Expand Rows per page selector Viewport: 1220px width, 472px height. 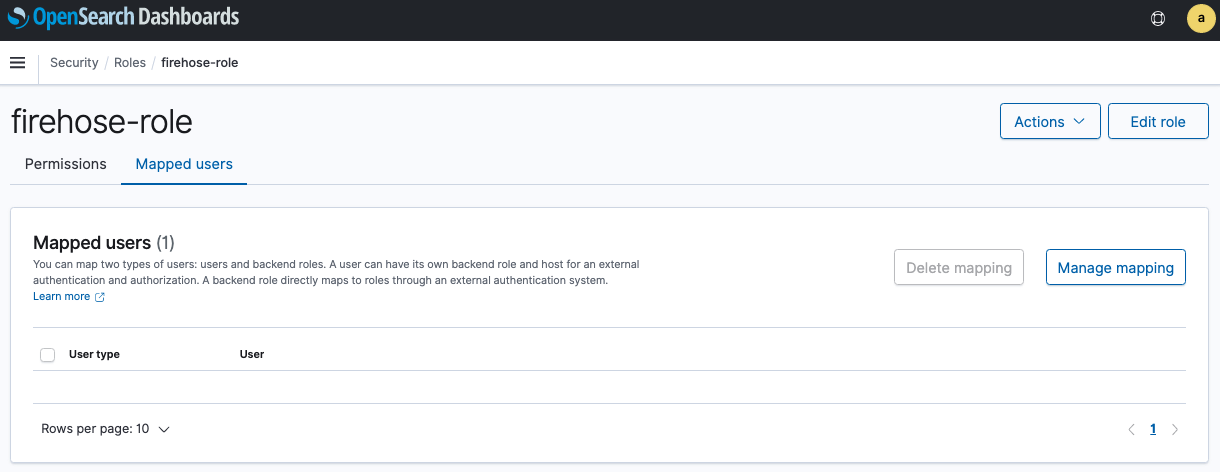[x=106, y=429]
